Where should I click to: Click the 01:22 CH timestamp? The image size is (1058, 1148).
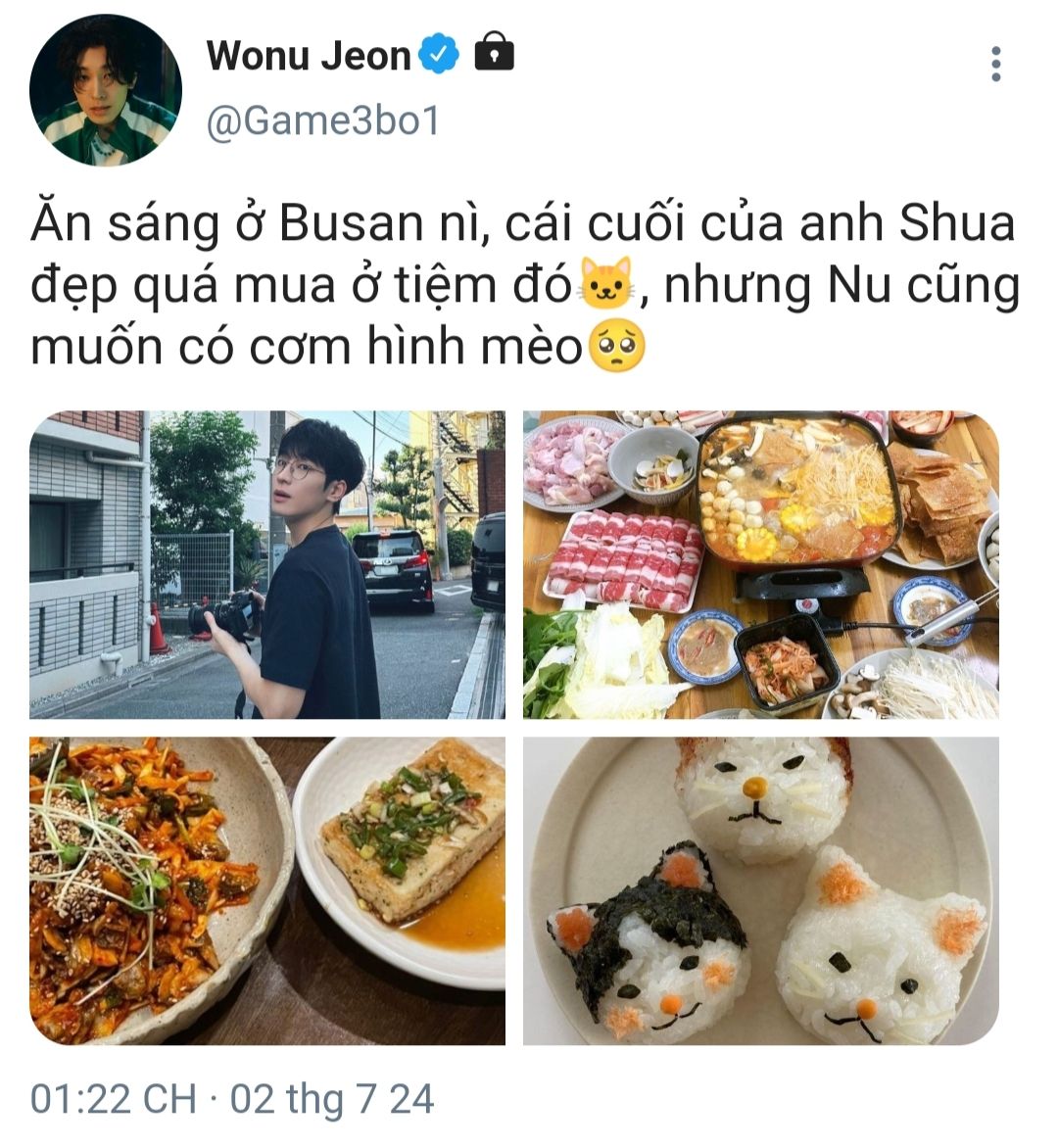[114, 1099]
